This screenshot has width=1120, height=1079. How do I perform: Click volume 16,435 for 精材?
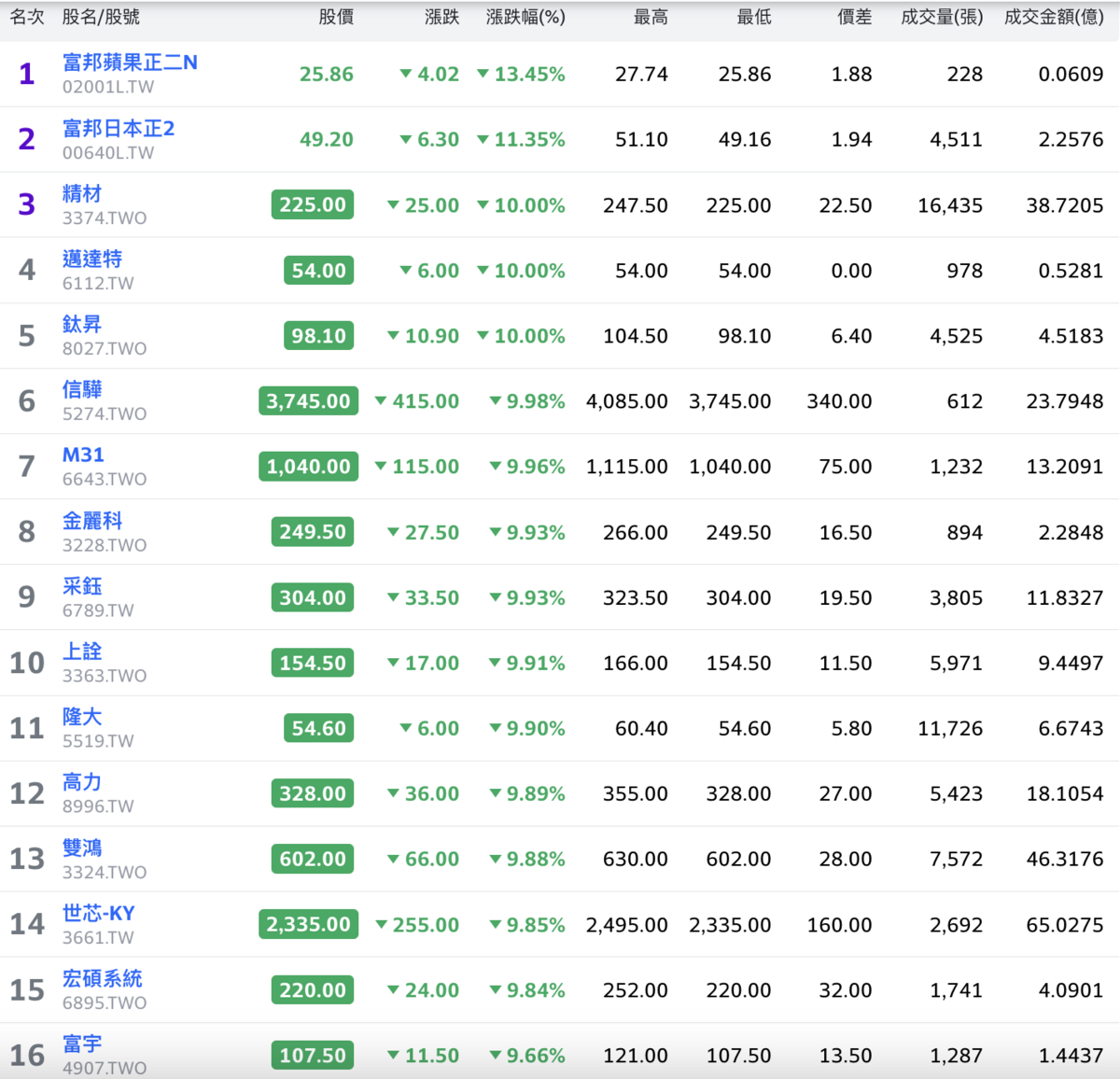tap(950, 205)
